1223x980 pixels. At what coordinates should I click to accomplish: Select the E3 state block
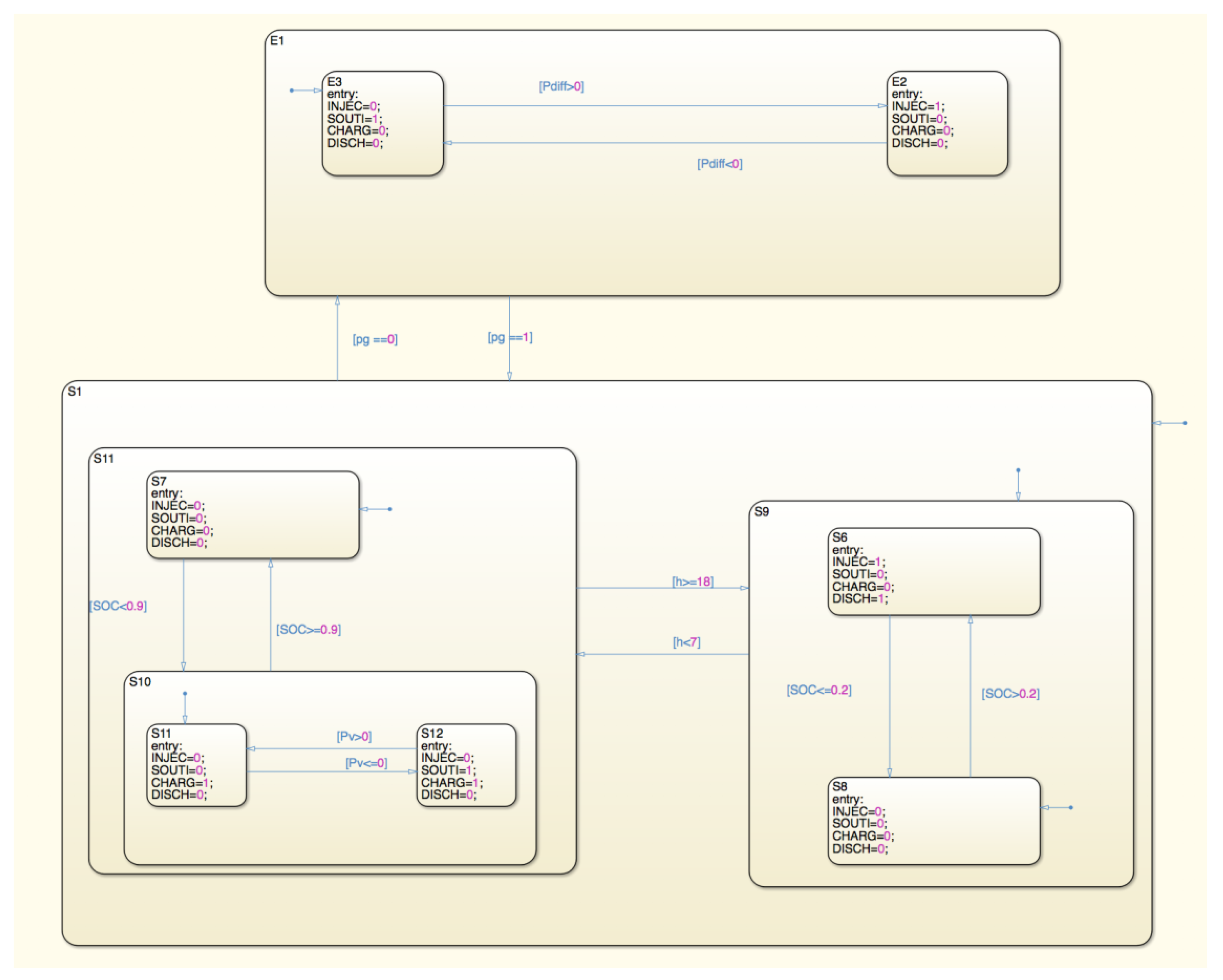click(x=382, y=123)
